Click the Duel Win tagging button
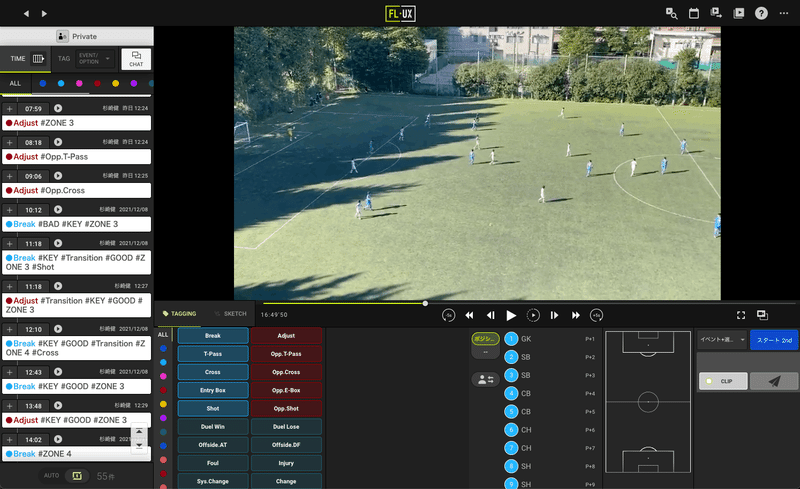Image resolution: width=800 pixels, height=489 pixels. pos(213,427)
